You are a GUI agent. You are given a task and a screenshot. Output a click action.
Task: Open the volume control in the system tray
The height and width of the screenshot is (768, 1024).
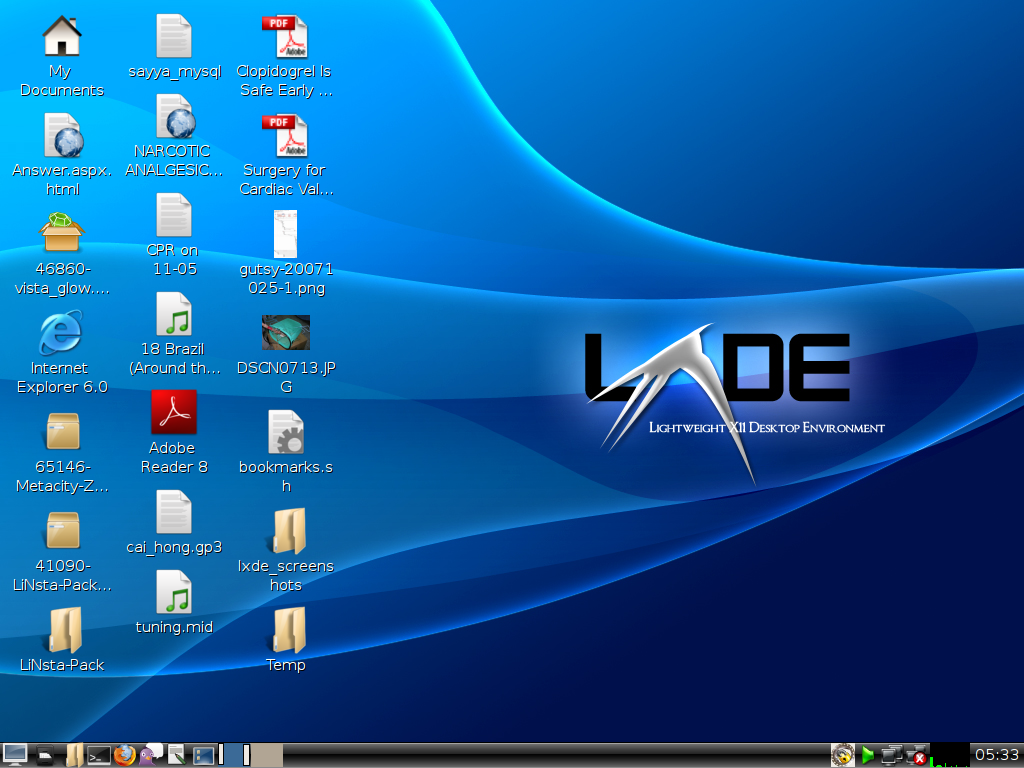pyautogui.click(x=868, y=755)
